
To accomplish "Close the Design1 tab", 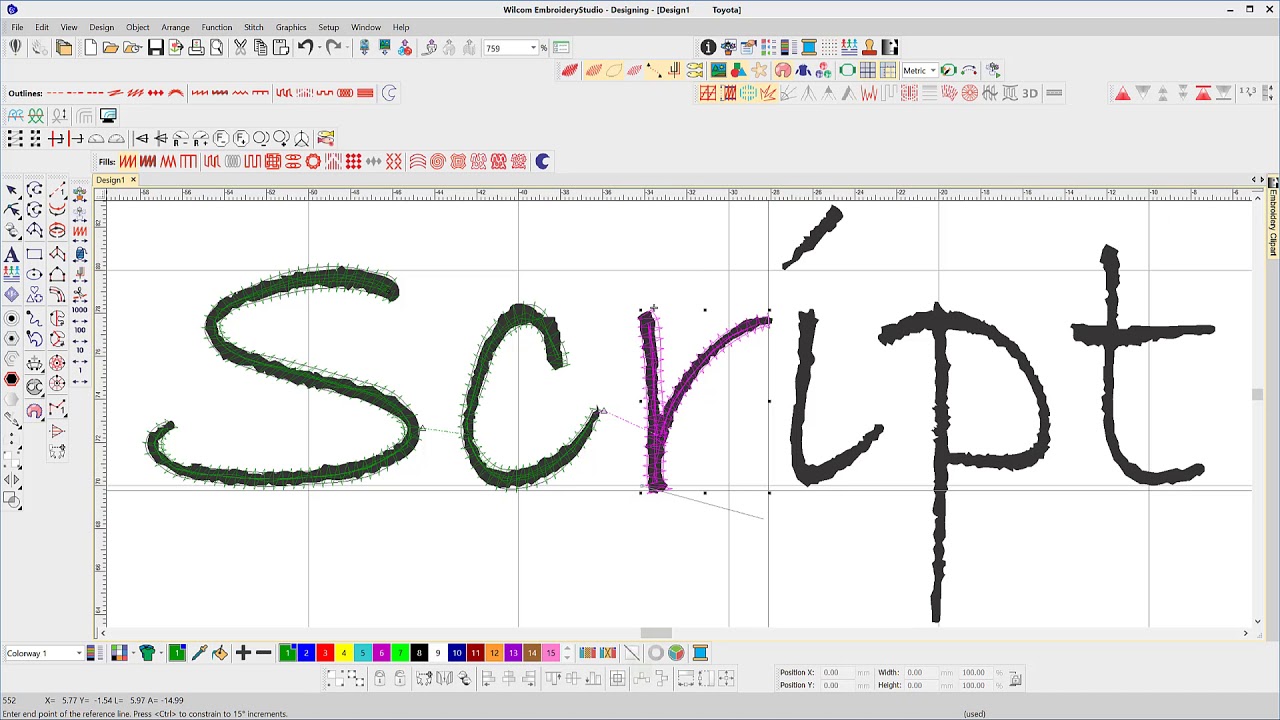I will click(x=132, y=180).
